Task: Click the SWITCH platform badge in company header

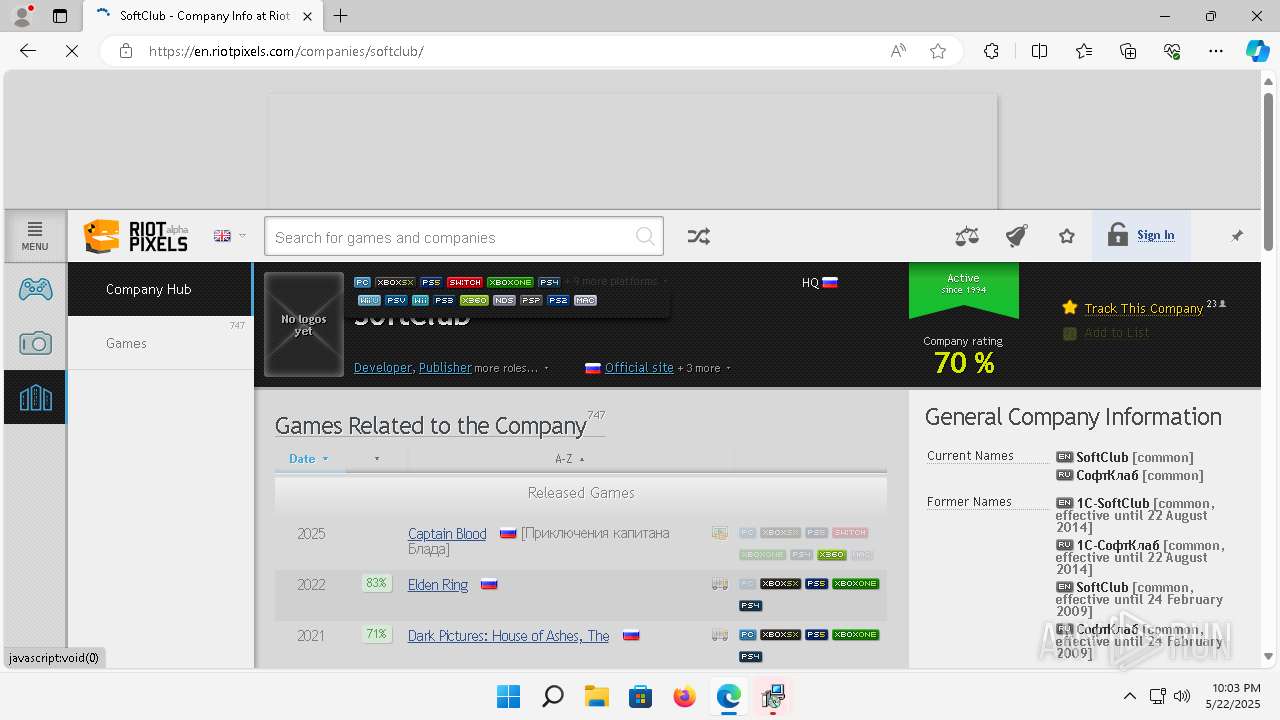Action: 465,282
